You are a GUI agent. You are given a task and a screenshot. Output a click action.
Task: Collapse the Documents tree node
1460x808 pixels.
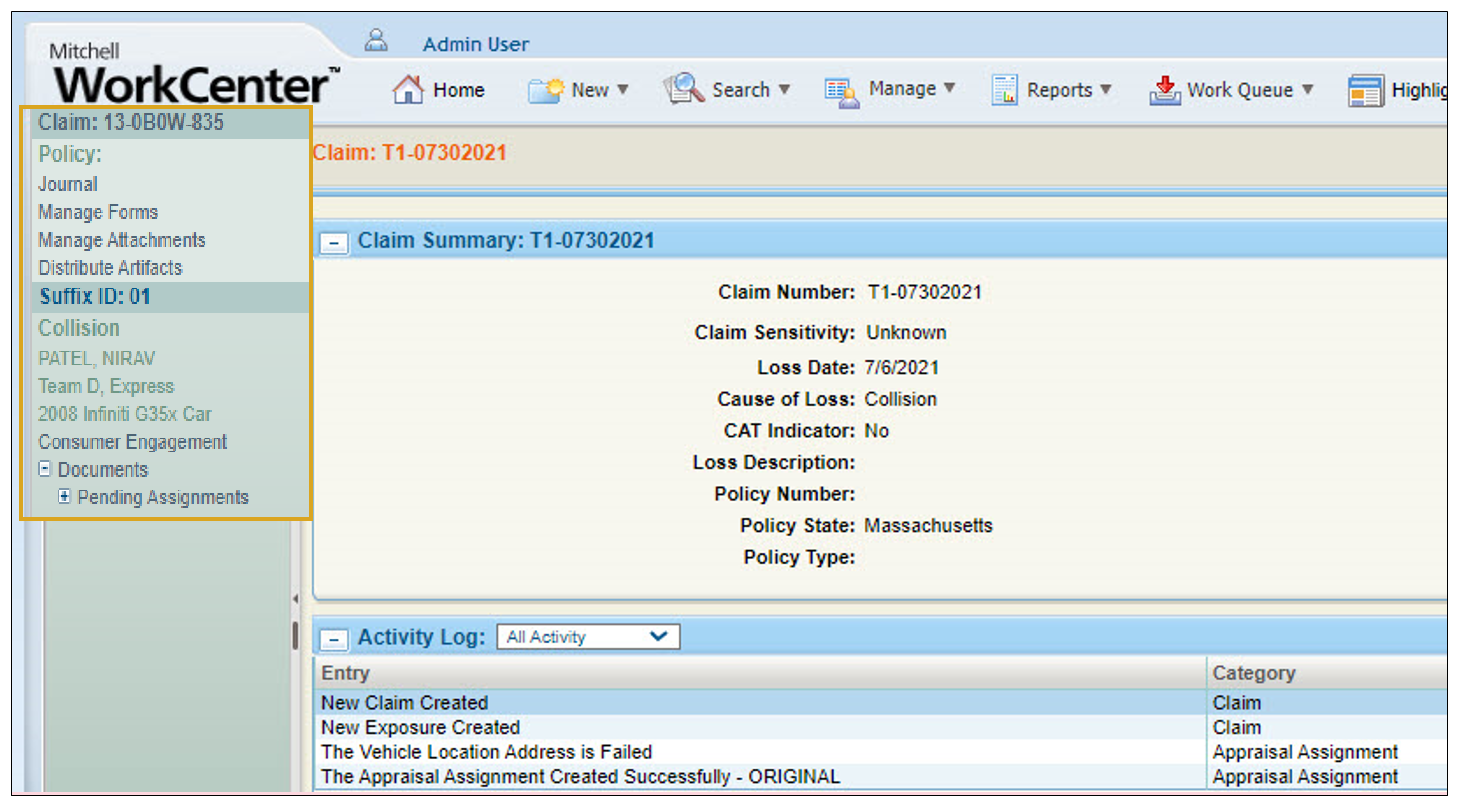pos(44,469)
